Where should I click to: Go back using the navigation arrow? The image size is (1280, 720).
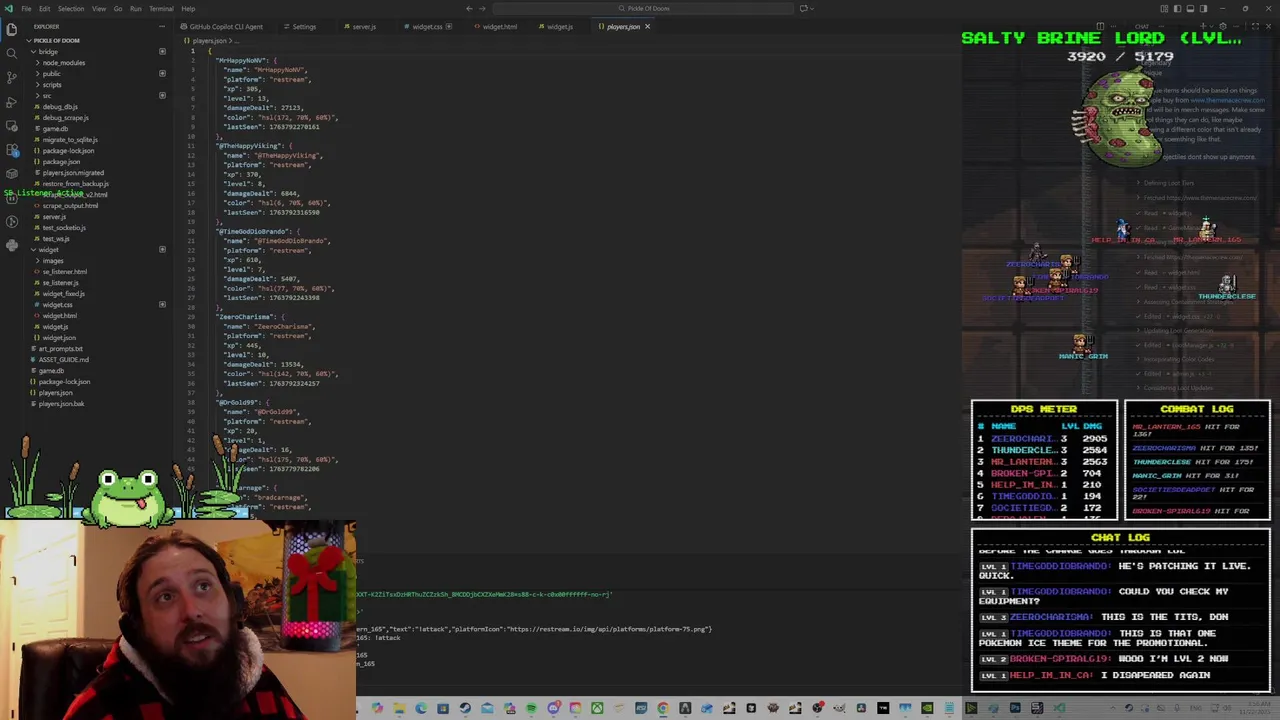point(469,9)
